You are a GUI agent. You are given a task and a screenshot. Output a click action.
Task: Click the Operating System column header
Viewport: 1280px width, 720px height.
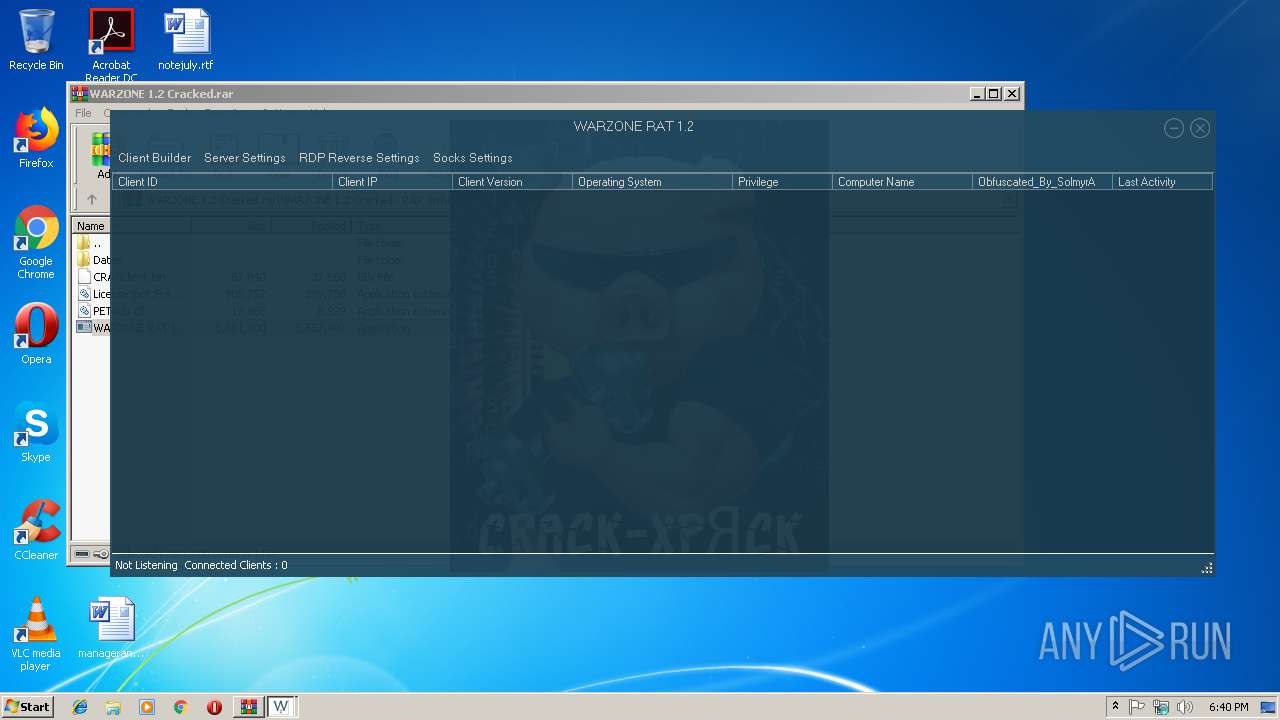(x=652, y=182)
